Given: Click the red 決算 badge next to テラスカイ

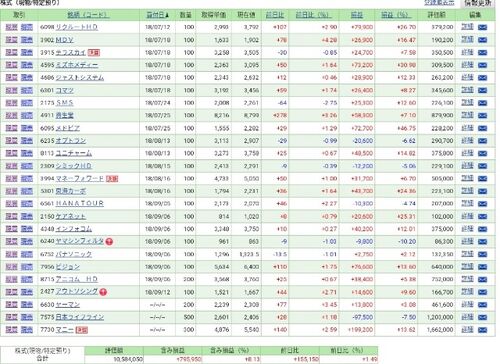Looking at the screenshot, I should pos(94,53).
